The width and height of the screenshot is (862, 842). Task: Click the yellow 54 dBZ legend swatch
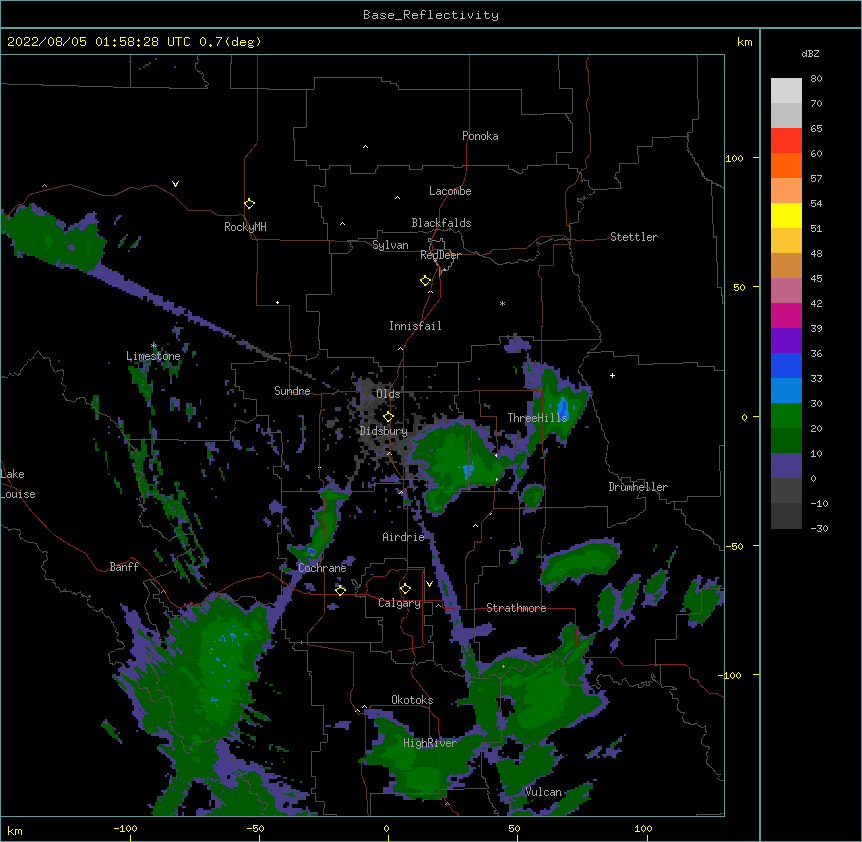click(x=786, y=215)
